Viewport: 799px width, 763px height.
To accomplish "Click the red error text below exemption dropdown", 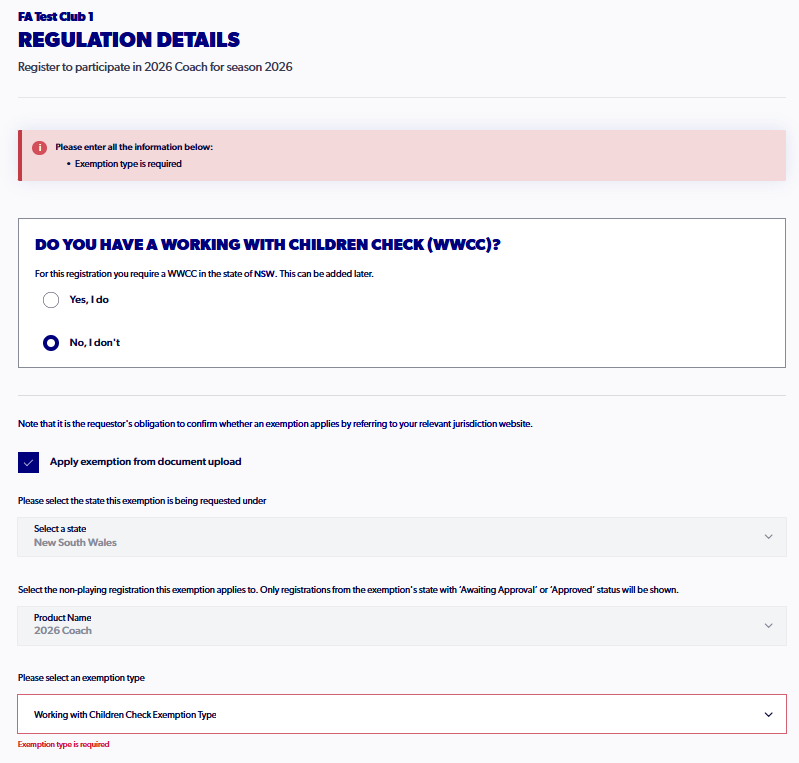I will click(x=64, y=744).
